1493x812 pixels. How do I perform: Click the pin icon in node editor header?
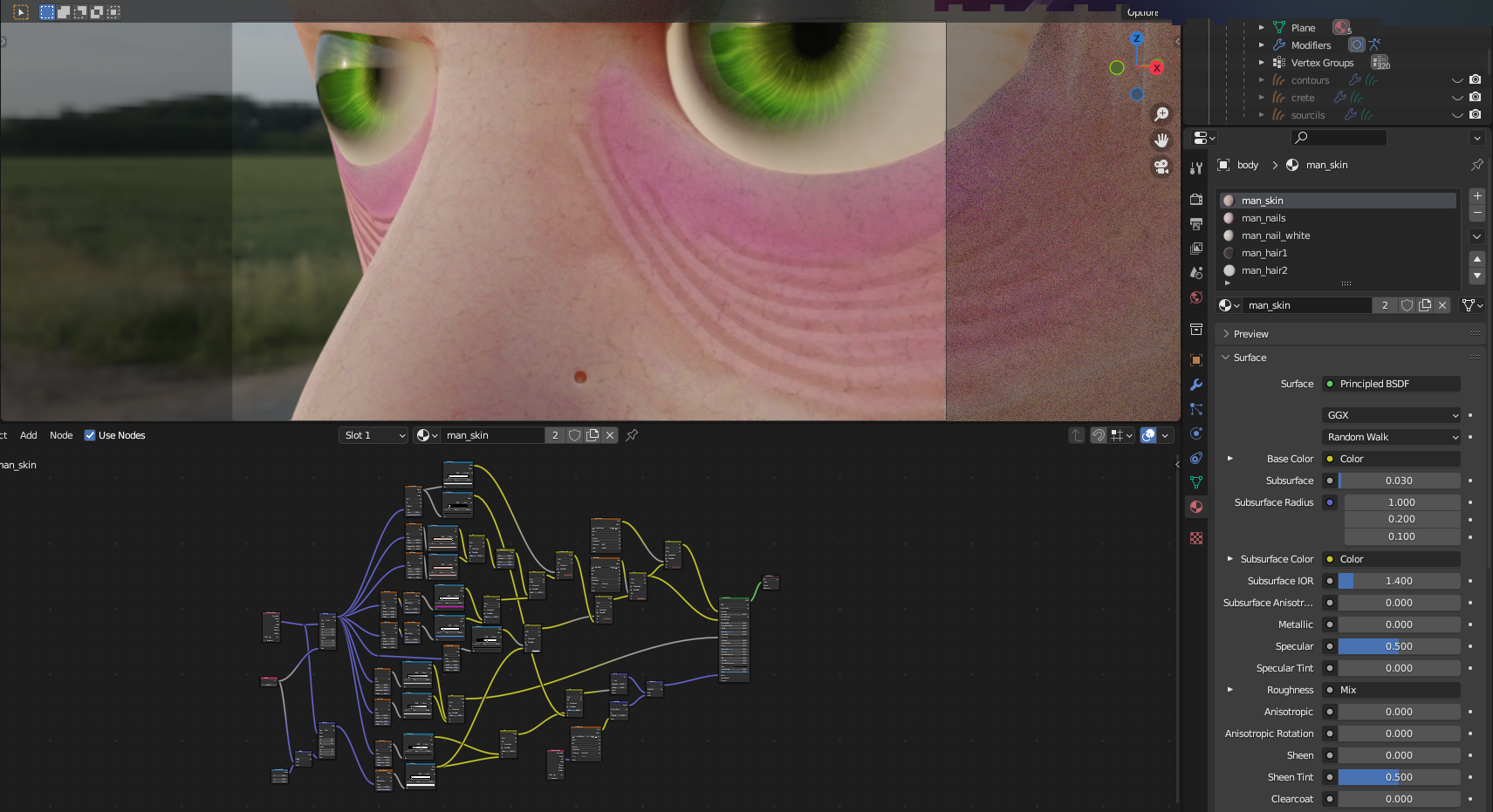click(x=632, y=435)
